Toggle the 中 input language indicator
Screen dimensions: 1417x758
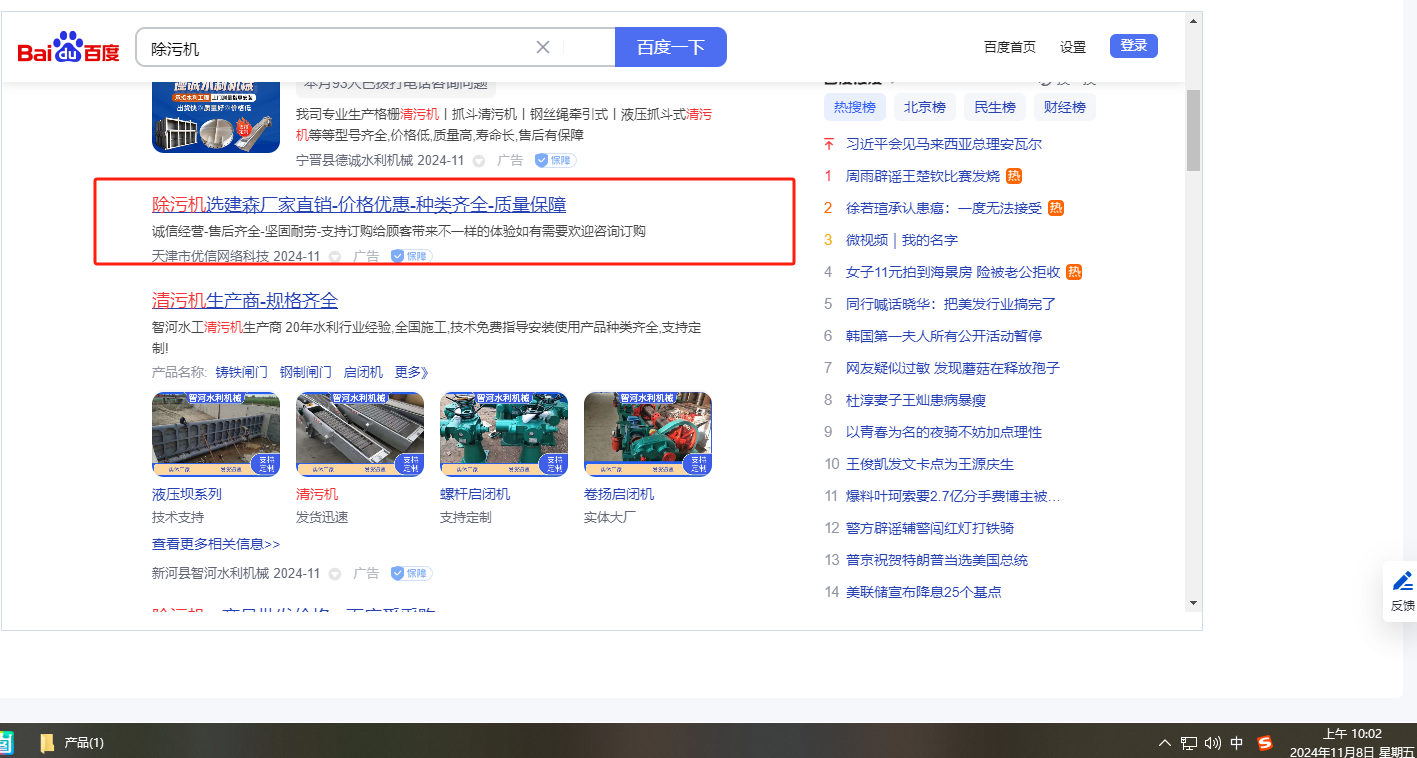pyautogui.click(x=1237, y=743)
